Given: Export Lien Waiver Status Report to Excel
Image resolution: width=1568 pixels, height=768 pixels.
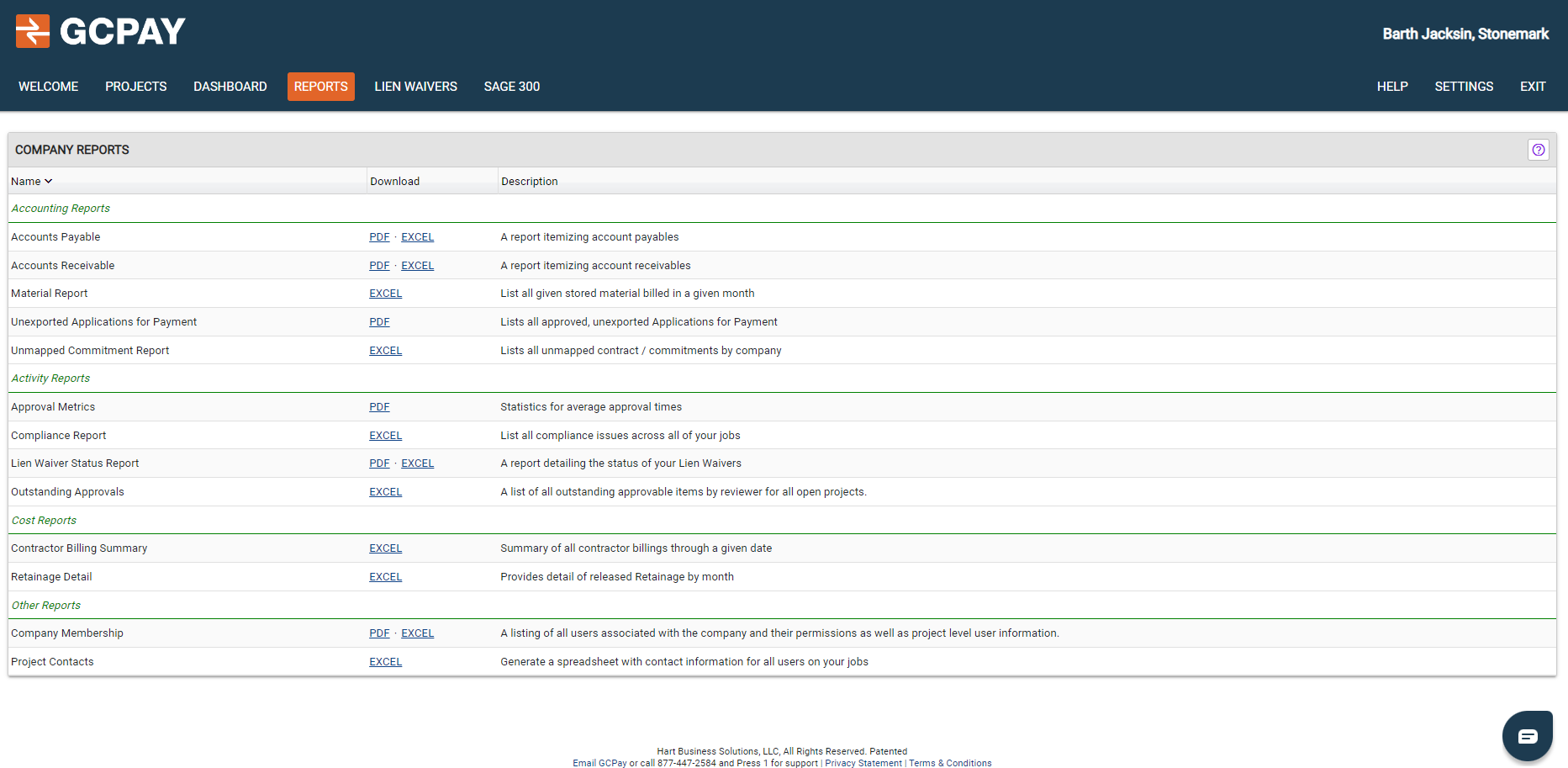Looking at the screenshot, I should [x=417, y=463].
